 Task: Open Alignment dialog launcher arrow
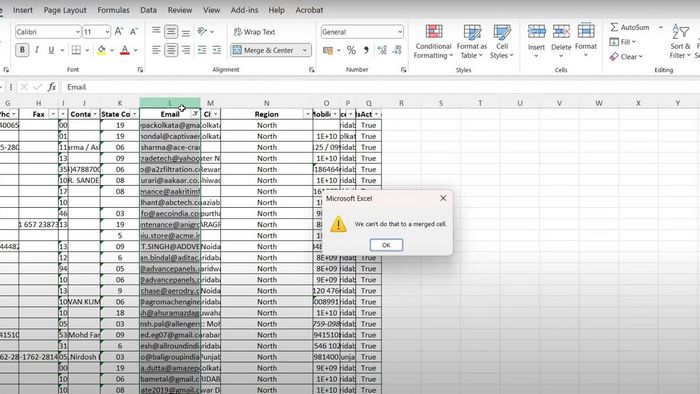[x=312, y=70]
